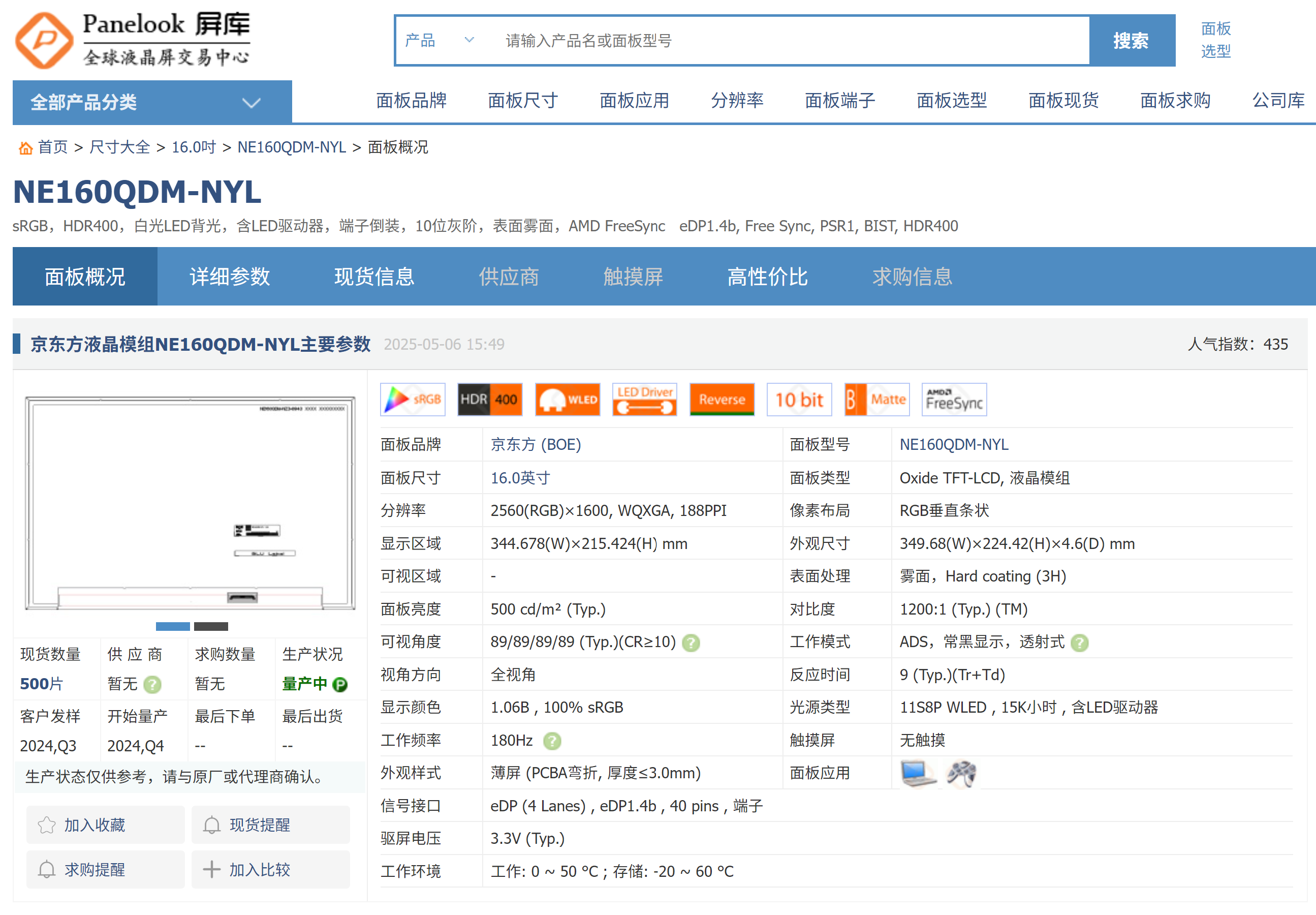1316x915 pixels.
Task: Click the panel drawing thumbnail
Action: [190, 503]
